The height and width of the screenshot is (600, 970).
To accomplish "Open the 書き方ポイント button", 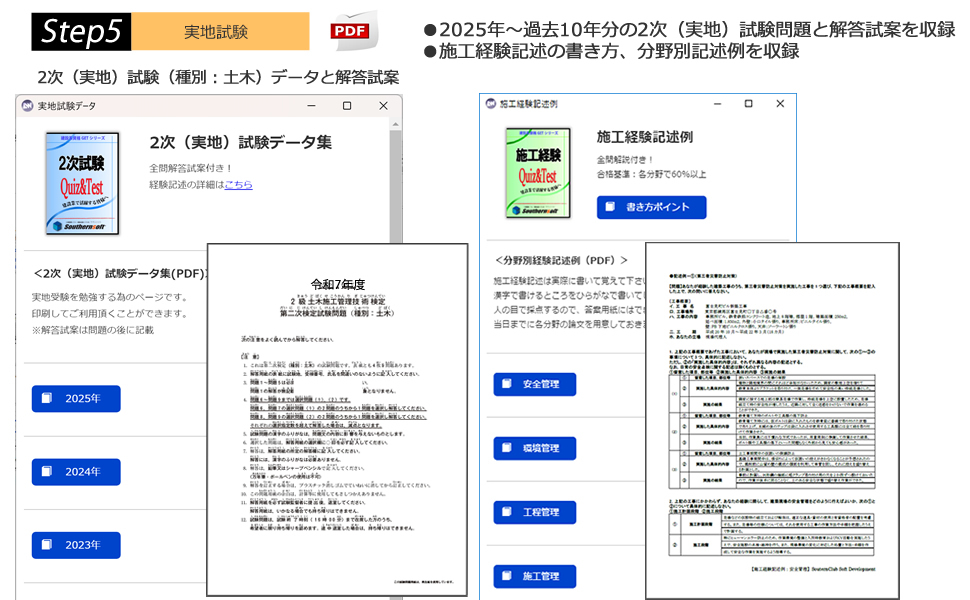I will 651,207.
